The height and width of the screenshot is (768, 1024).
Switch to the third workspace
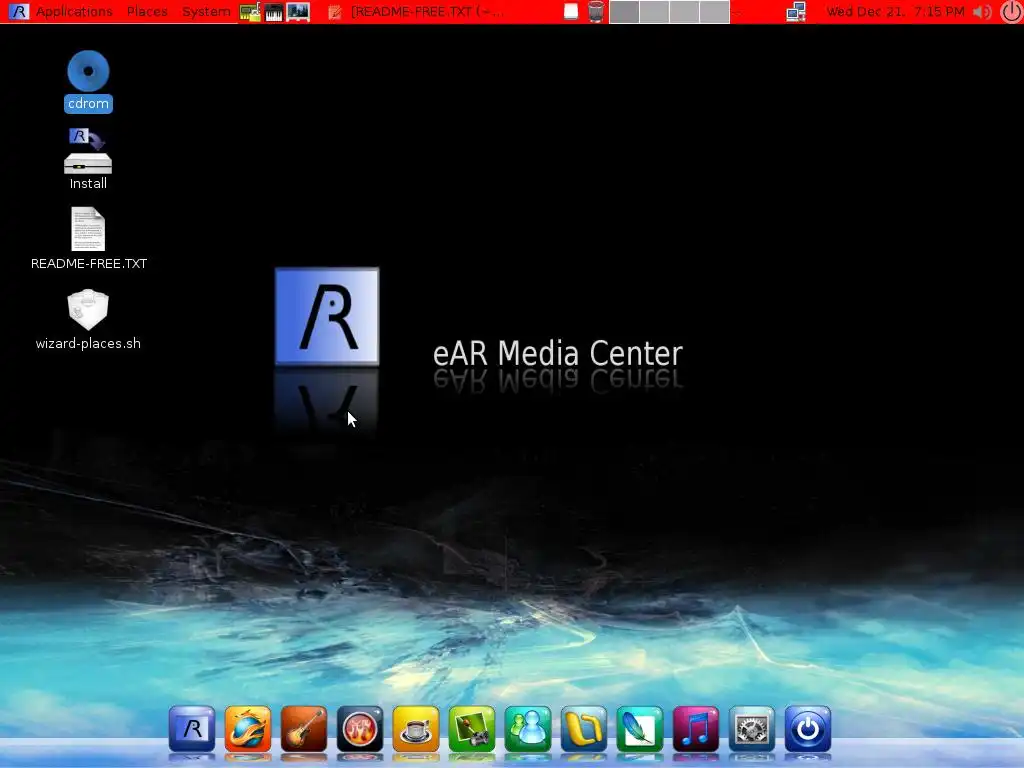coord(684,12)
